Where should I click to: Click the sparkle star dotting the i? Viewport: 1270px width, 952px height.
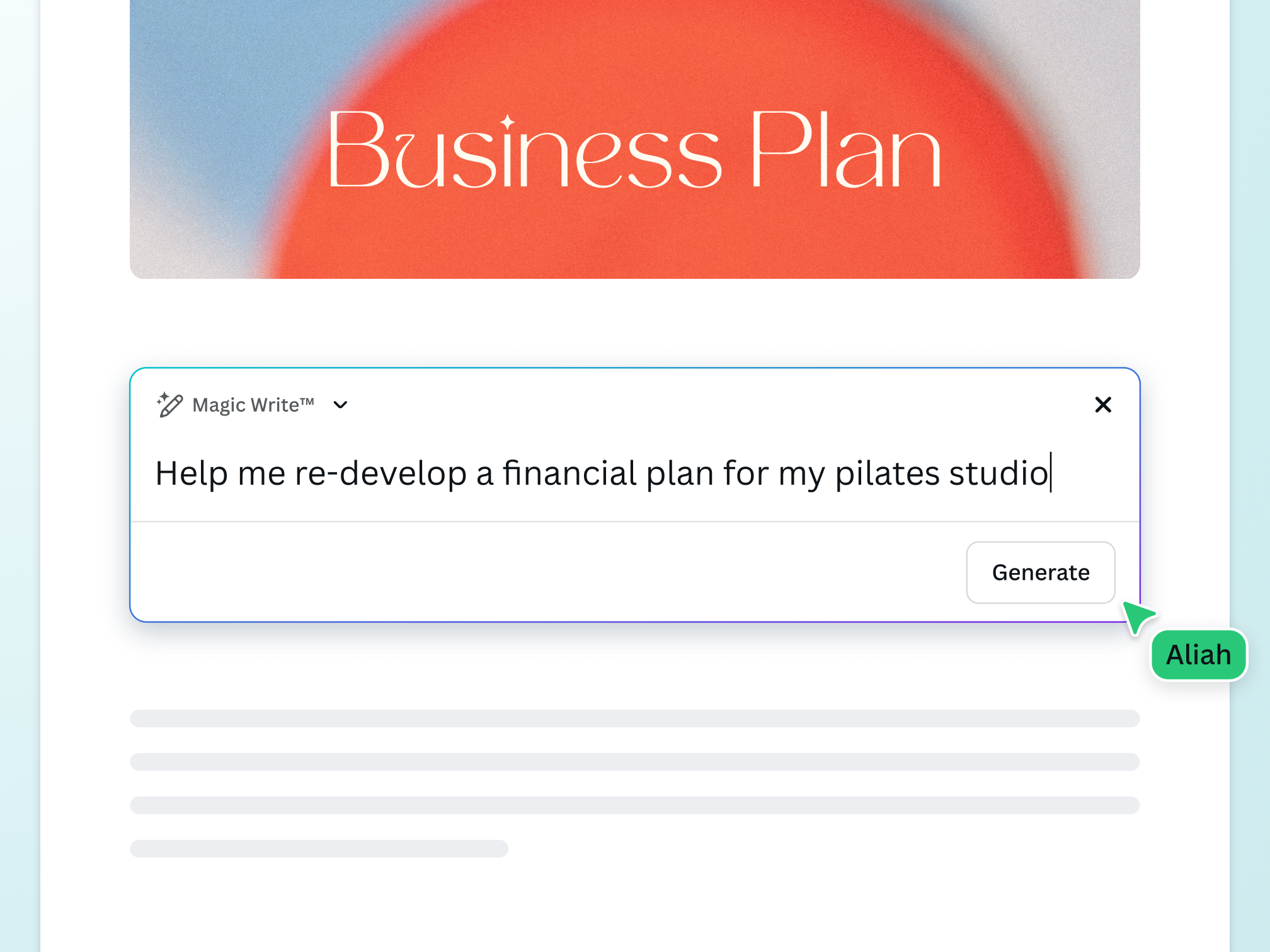point(508,121)
